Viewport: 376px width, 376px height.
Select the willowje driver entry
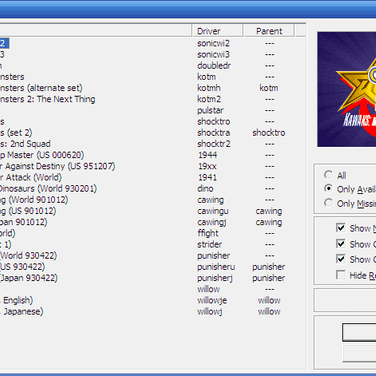pos(212,300)
